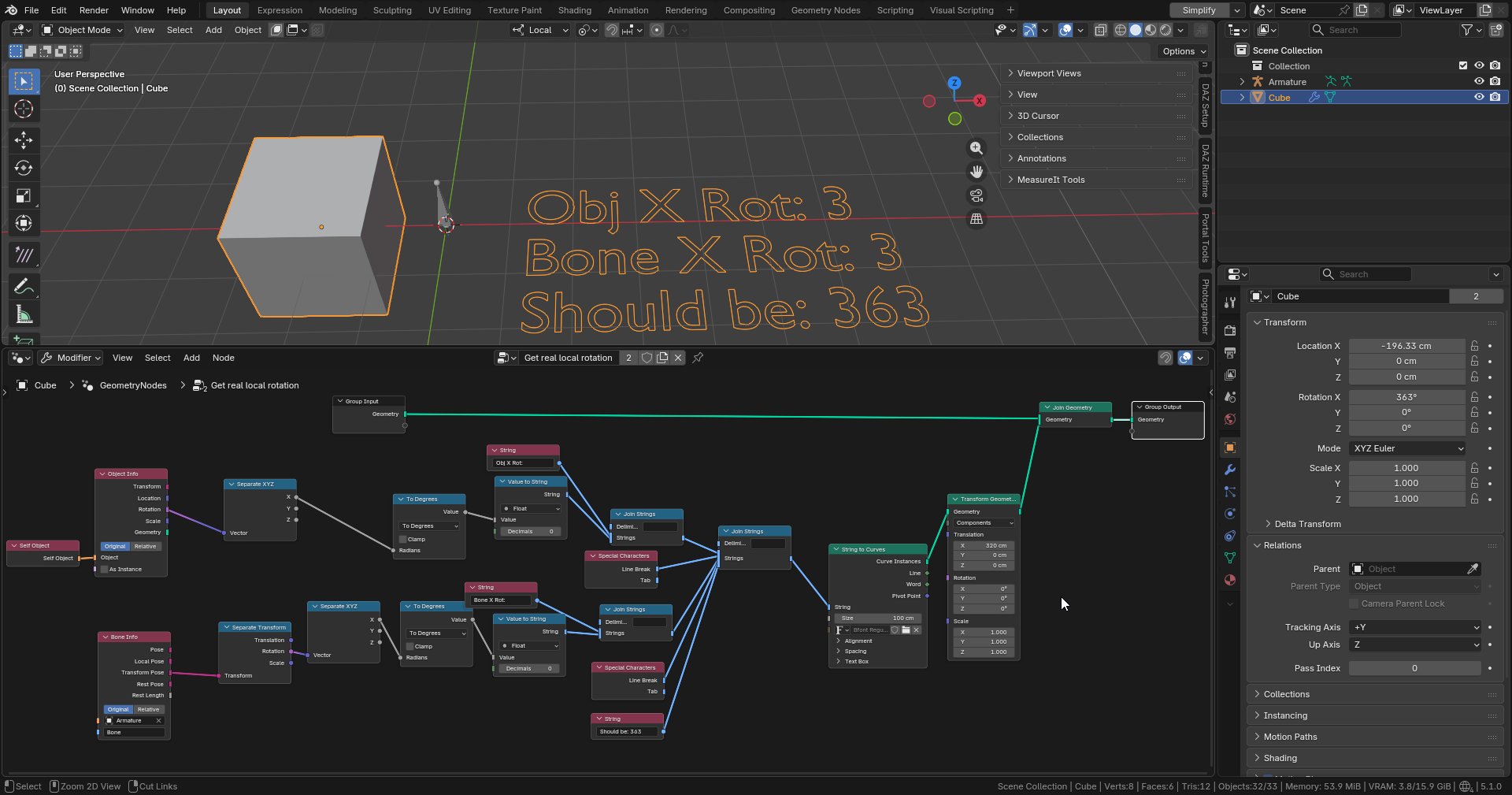Image resolution: width=1512 pixels, height=795 pixels.
Task: Enable As Instance in Object Info node
Action: click(104, 569)
